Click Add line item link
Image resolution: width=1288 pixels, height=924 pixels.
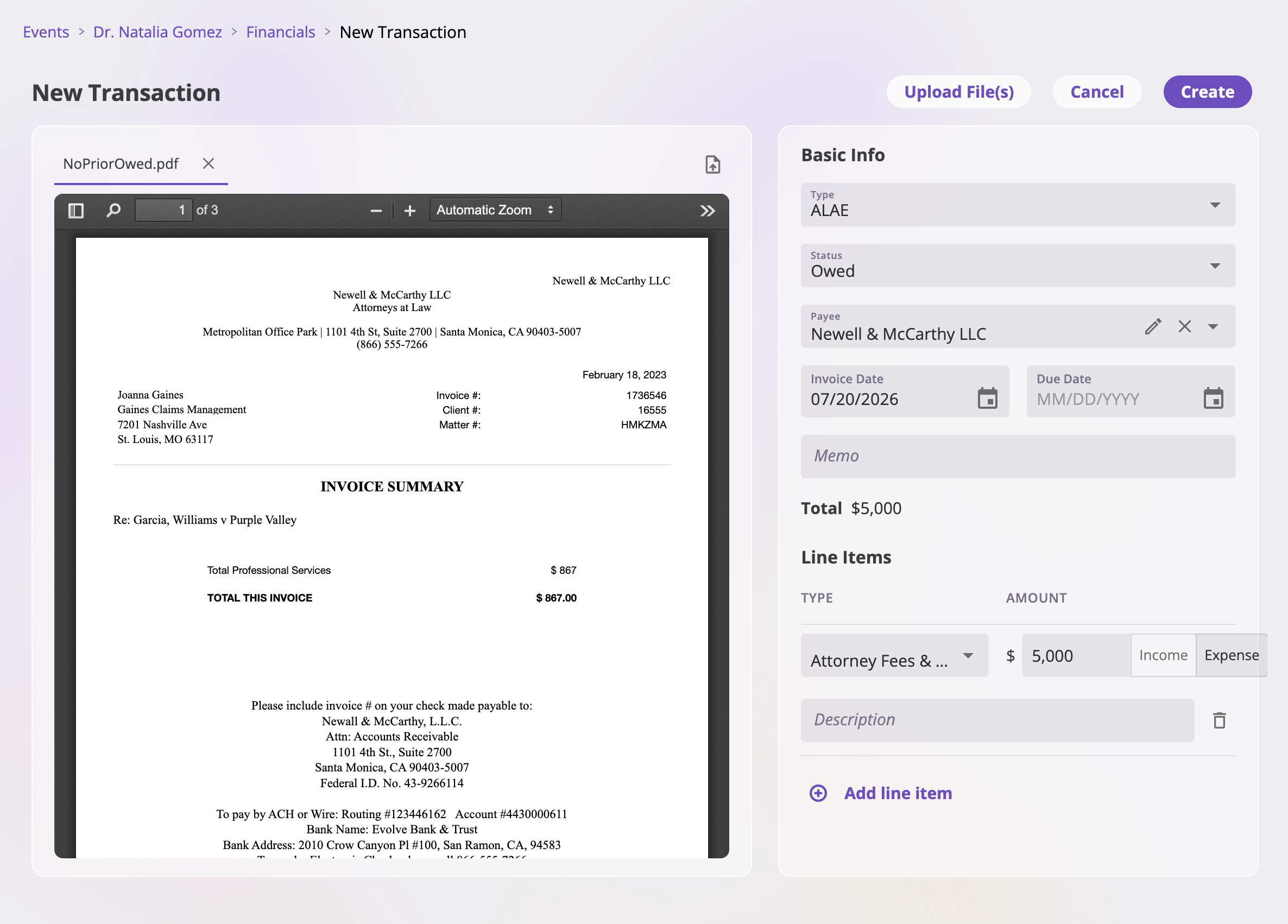(898, 793)
